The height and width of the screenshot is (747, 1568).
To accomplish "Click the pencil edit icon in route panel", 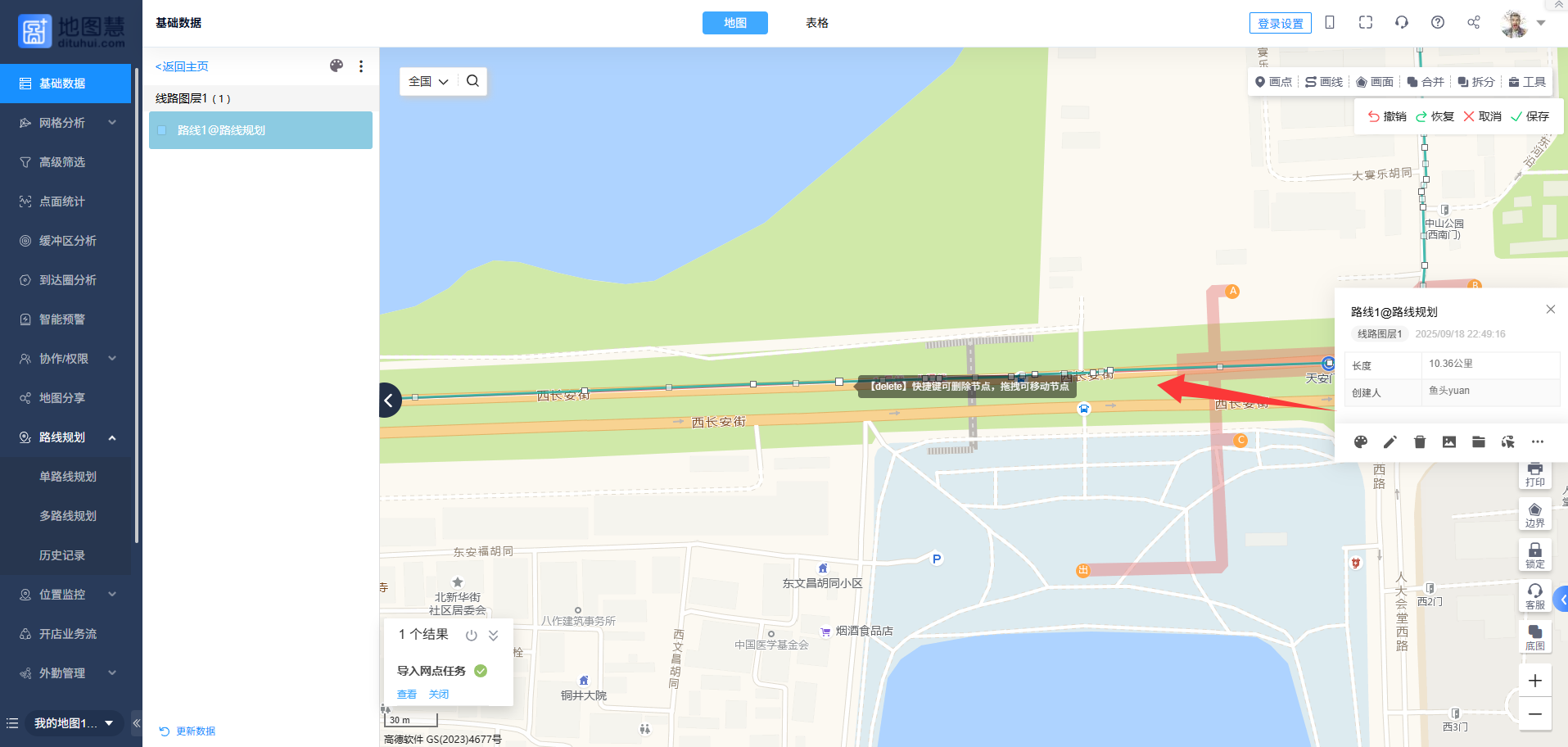I will coord(1390,442).
